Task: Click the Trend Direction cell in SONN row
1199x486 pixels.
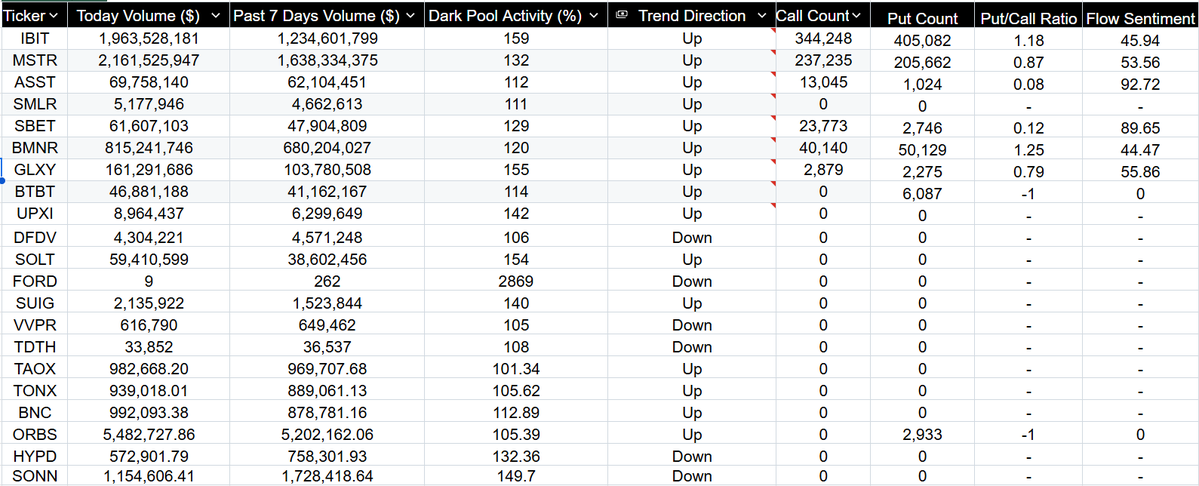Action: pyautogui.click(x=692, y=477)
